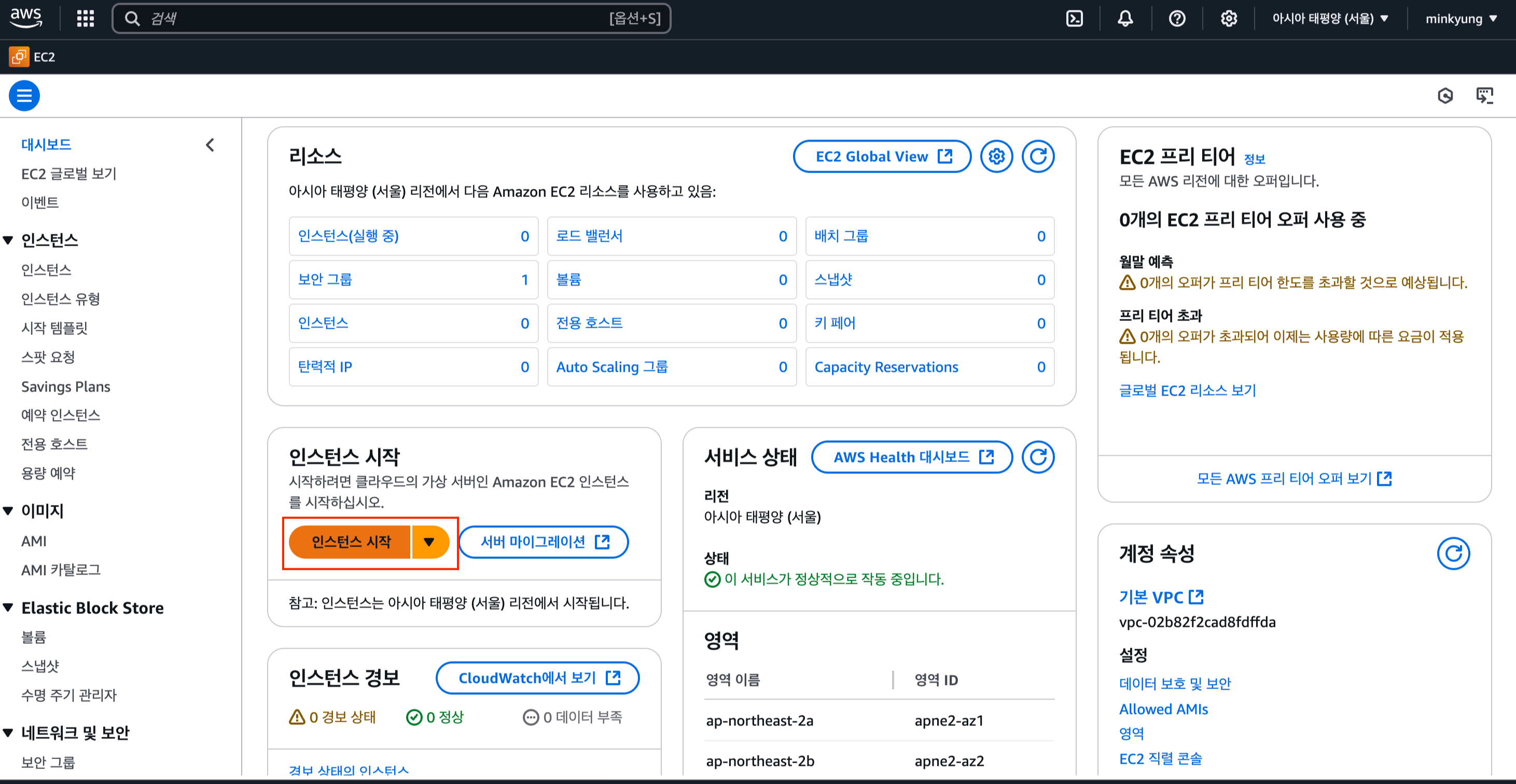Open 보안 그룹 resource tile link
Screen dimensions: 1516x784
pyautogui.click(x=325, y=279)
